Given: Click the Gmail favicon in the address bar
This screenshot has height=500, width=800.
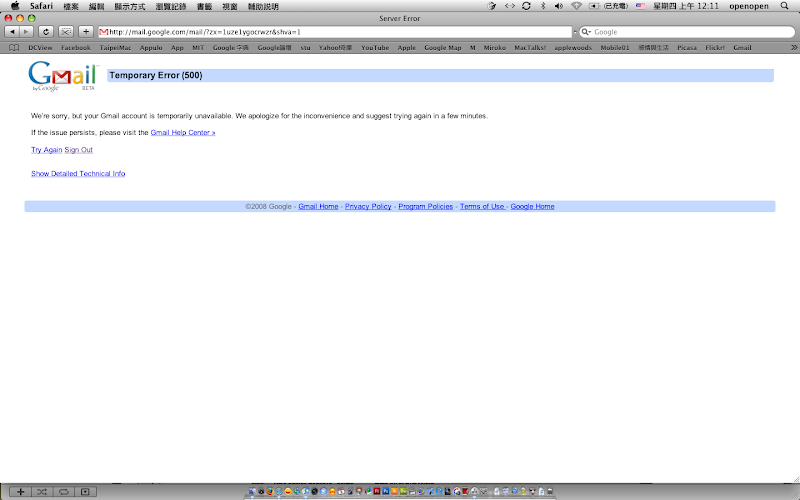Looking at the screenshot, I should point(104,32).
